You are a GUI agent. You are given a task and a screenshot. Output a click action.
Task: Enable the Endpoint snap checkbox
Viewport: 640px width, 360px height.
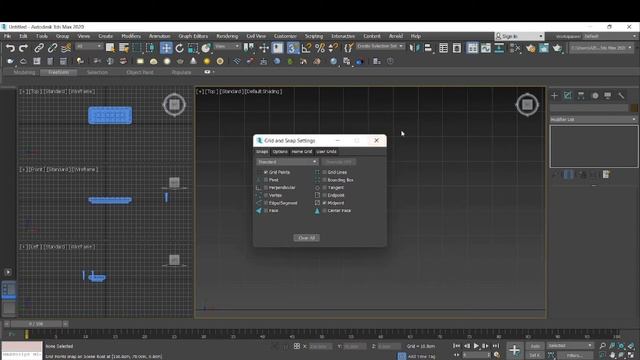[324, 196]
